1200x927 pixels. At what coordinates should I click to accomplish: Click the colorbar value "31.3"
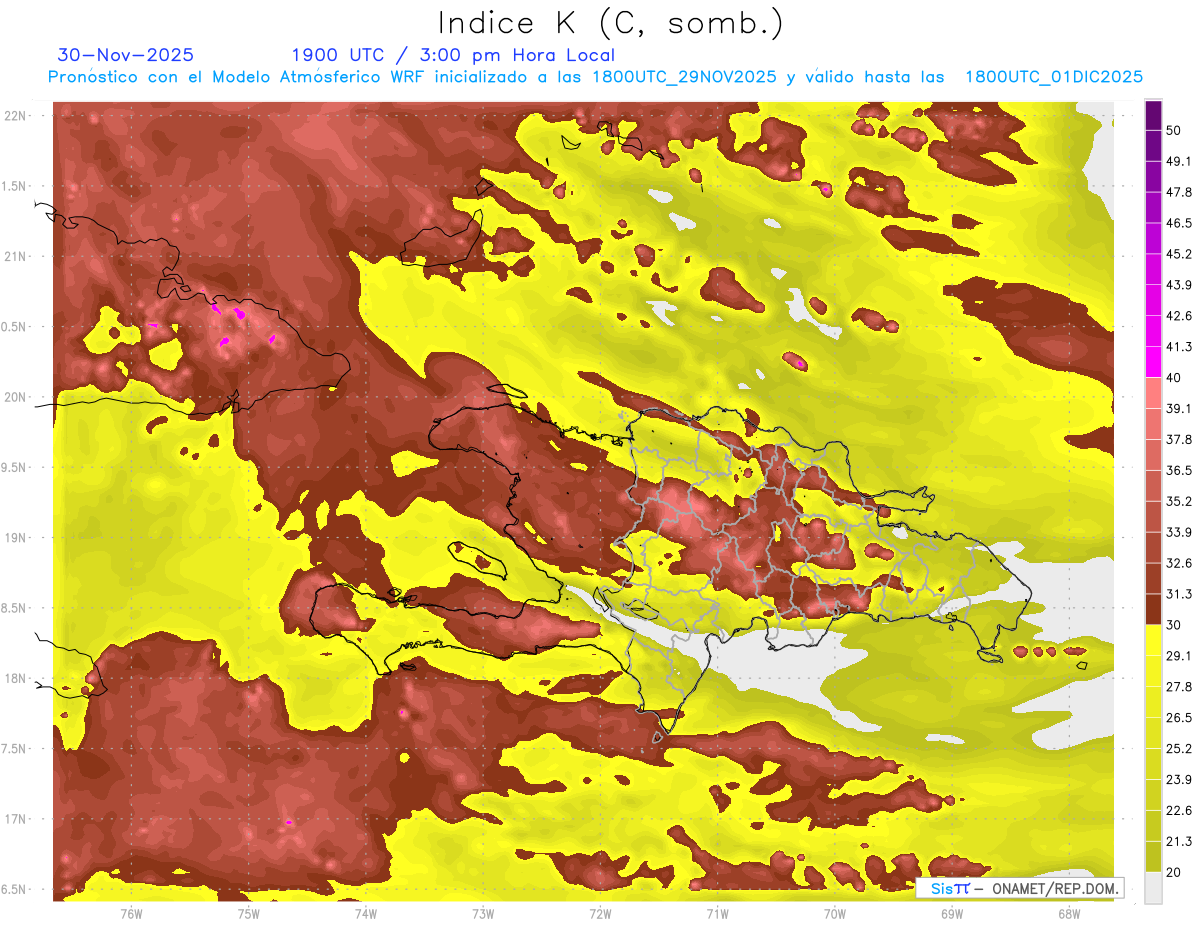click(1179, 594)
